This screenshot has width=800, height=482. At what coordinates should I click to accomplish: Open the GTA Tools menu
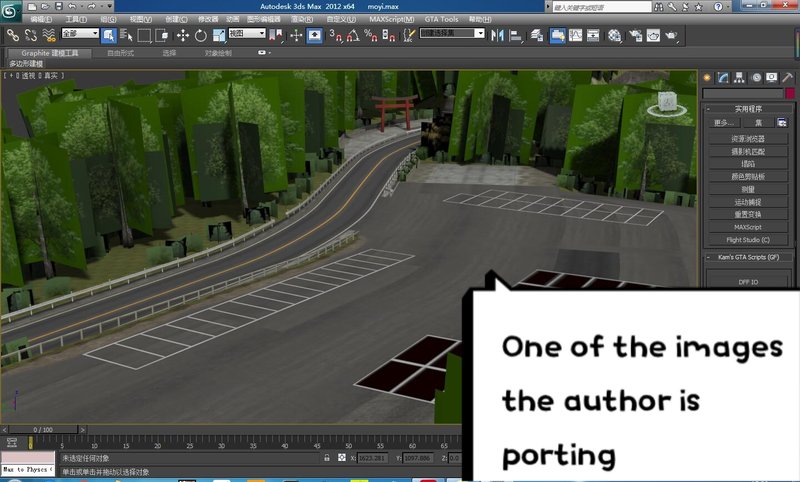(441, 19)
